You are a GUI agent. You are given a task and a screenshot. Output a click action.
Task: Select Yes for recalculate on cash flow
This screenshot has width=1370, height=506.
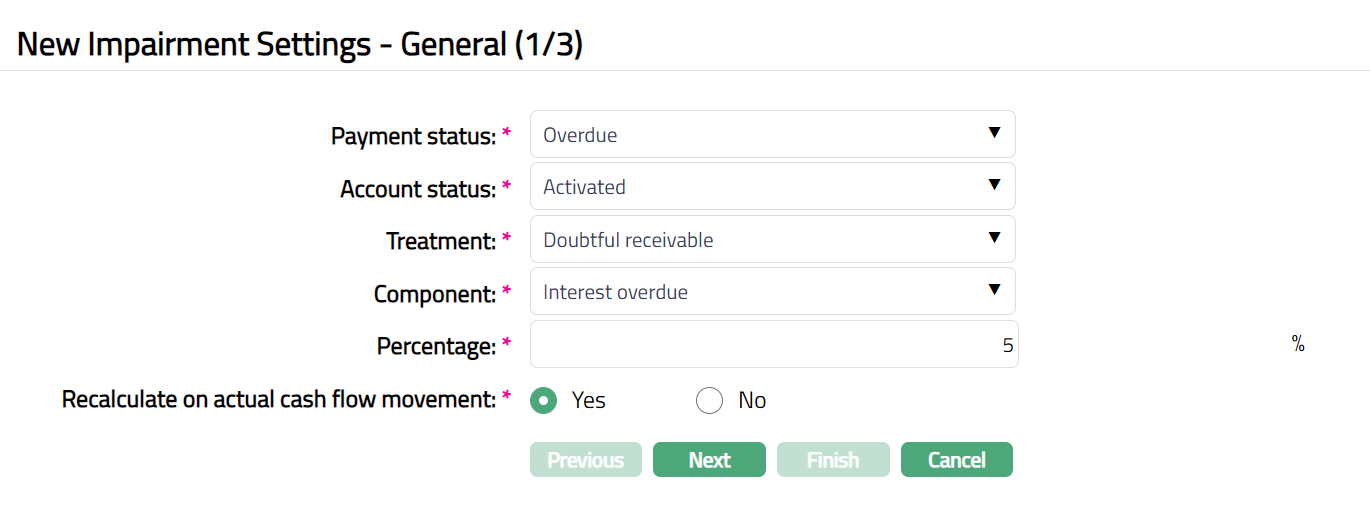click(x=544, y=401)
